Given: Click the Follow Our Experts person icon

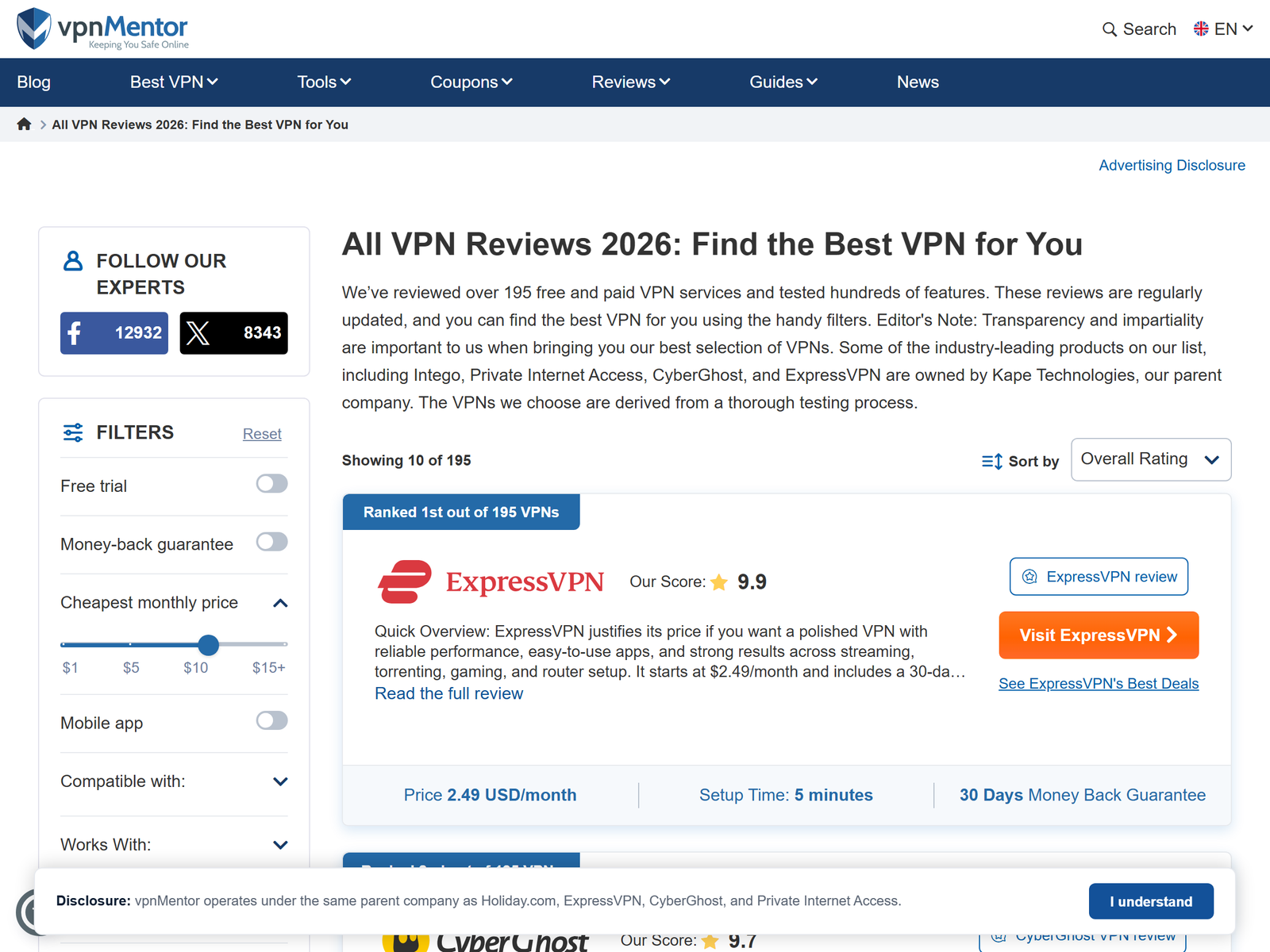Looking at the screenshot, I should [73, 261].
